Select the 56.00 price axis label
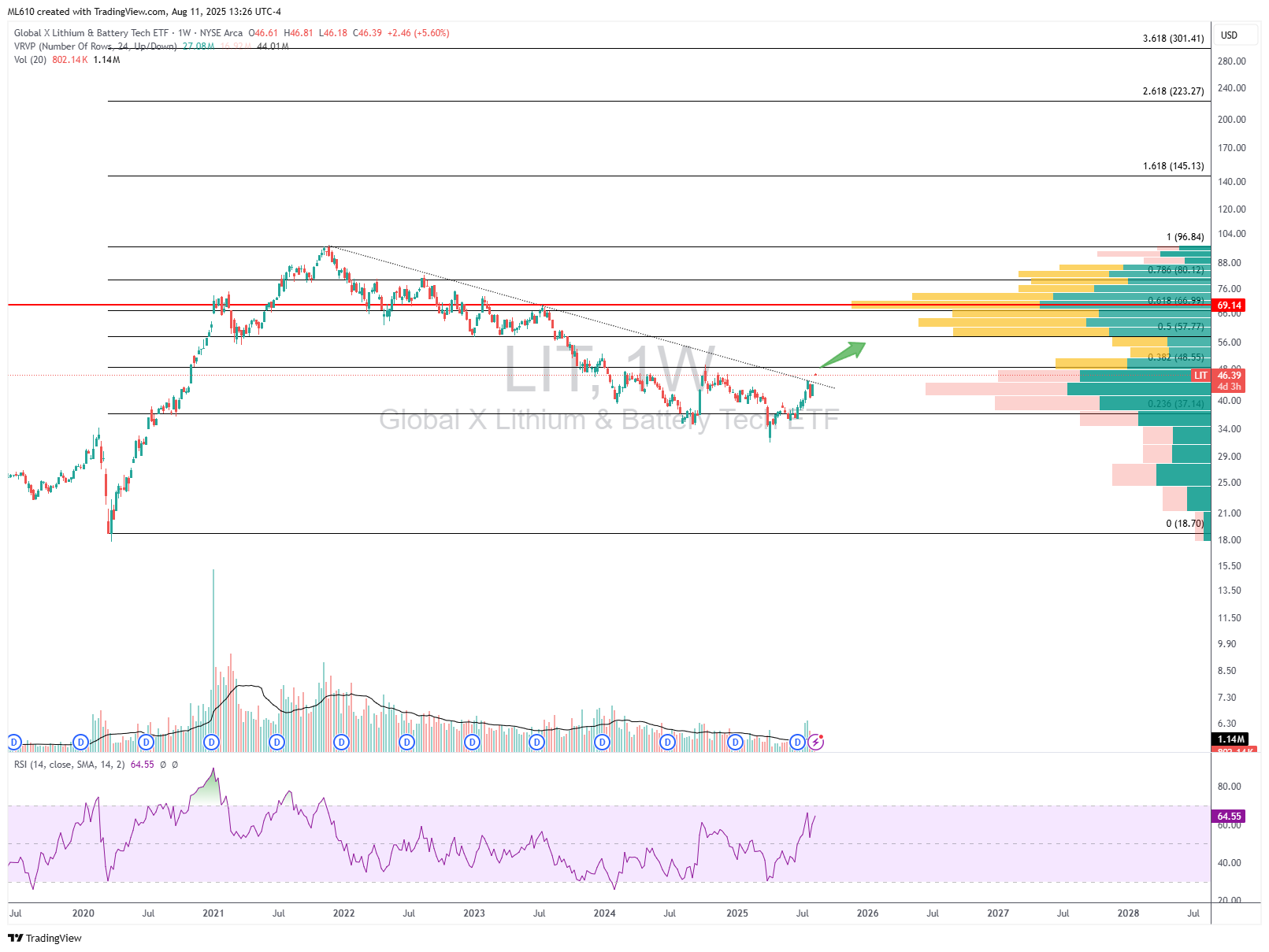Screen dimensions: 1269x952 [1229, 343]
